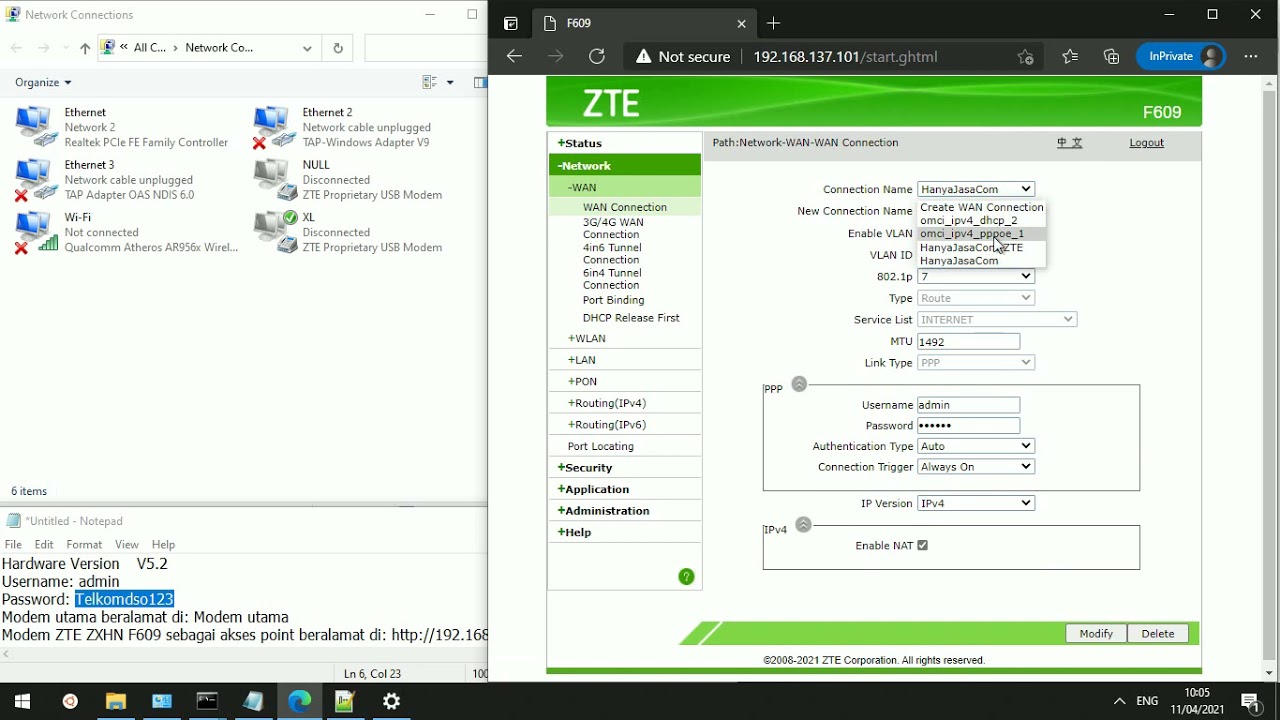Image resolution: width=1280 pixels, height=720 pixels.
Task: Open the 802.1p priority dropdown
Action: coord(976,276)
